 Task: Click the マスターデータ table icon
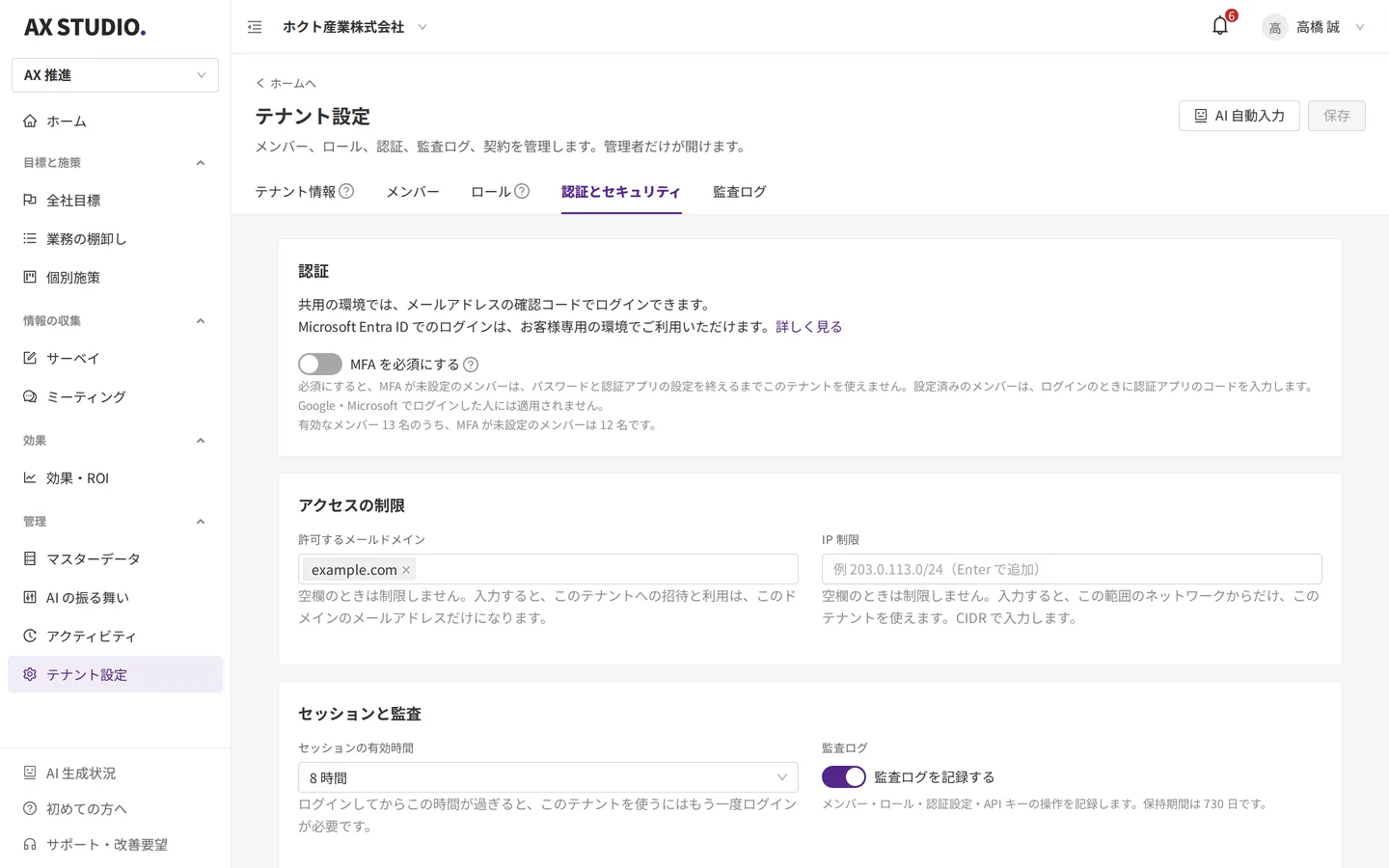click(x=30, y=558)
